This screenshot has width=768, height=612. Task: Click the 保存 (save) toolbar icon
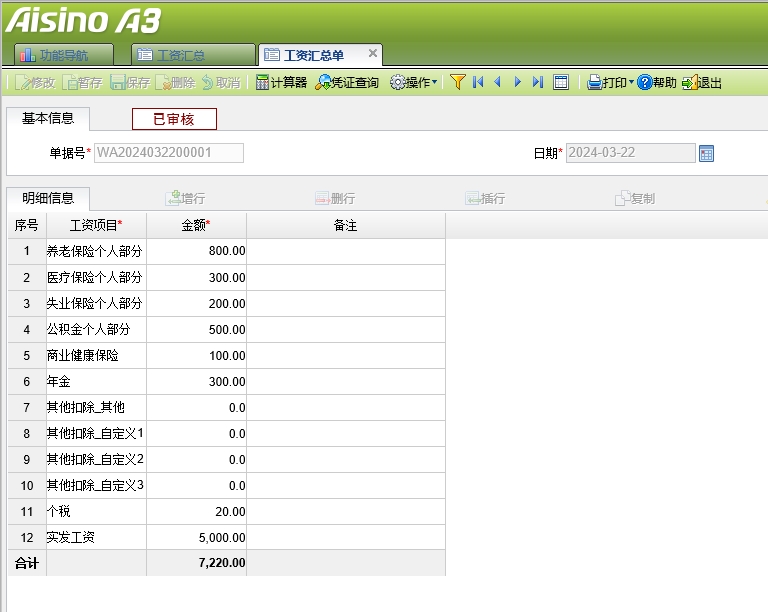tap(130, 83)
